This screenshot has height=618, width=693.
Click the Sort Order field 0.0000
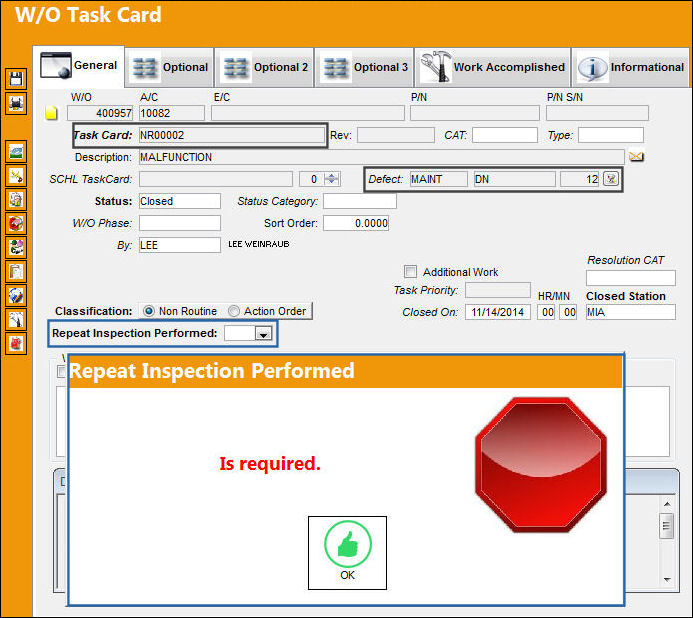356,223
